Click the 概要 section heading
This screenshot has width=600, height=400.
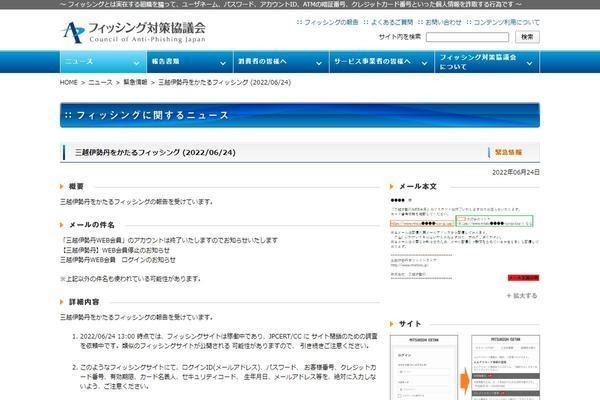pyautogui.click(x=76, y=186)
